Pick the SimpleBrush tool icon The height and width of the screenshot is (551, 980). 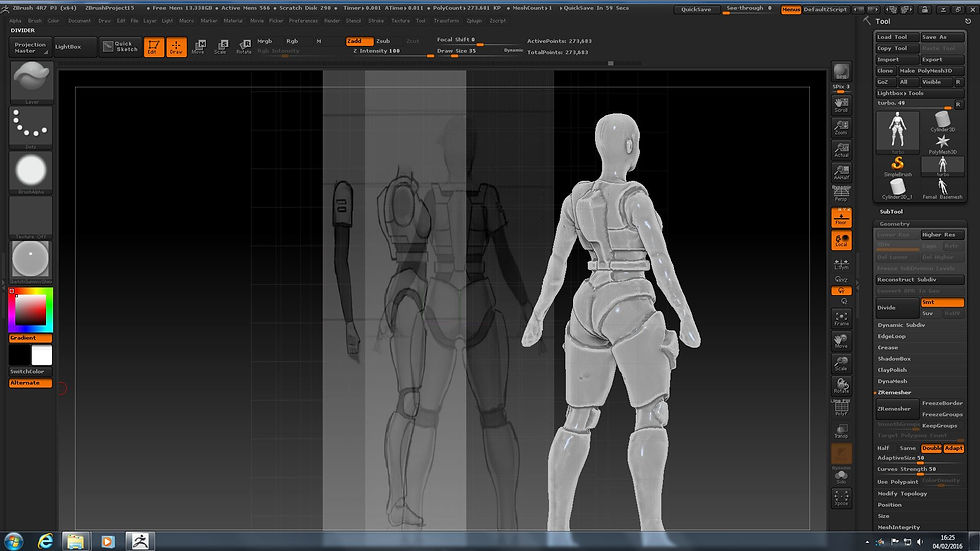(897, 165)
